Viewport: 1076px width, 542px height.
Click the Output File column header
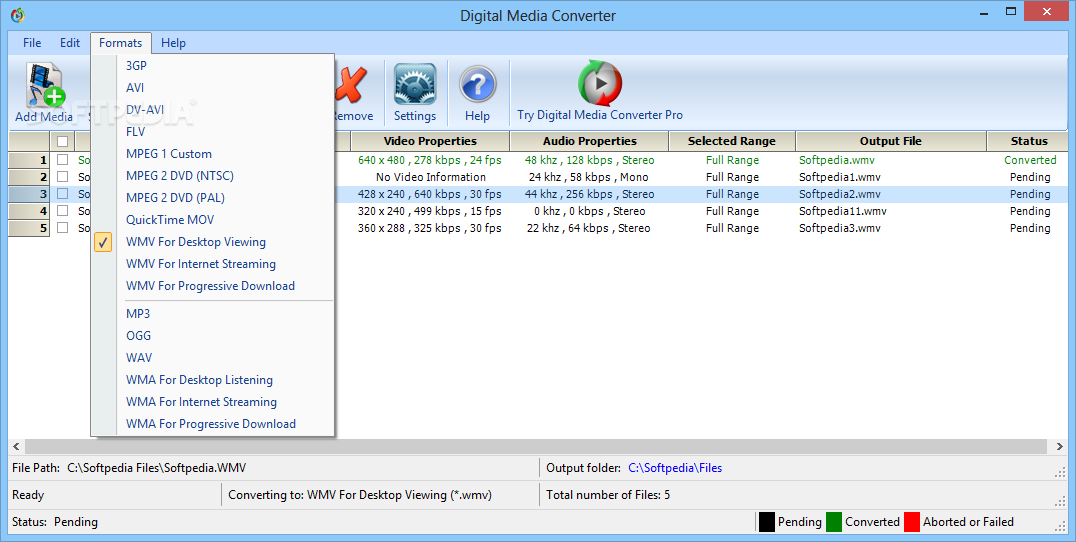tap(891, 141)
